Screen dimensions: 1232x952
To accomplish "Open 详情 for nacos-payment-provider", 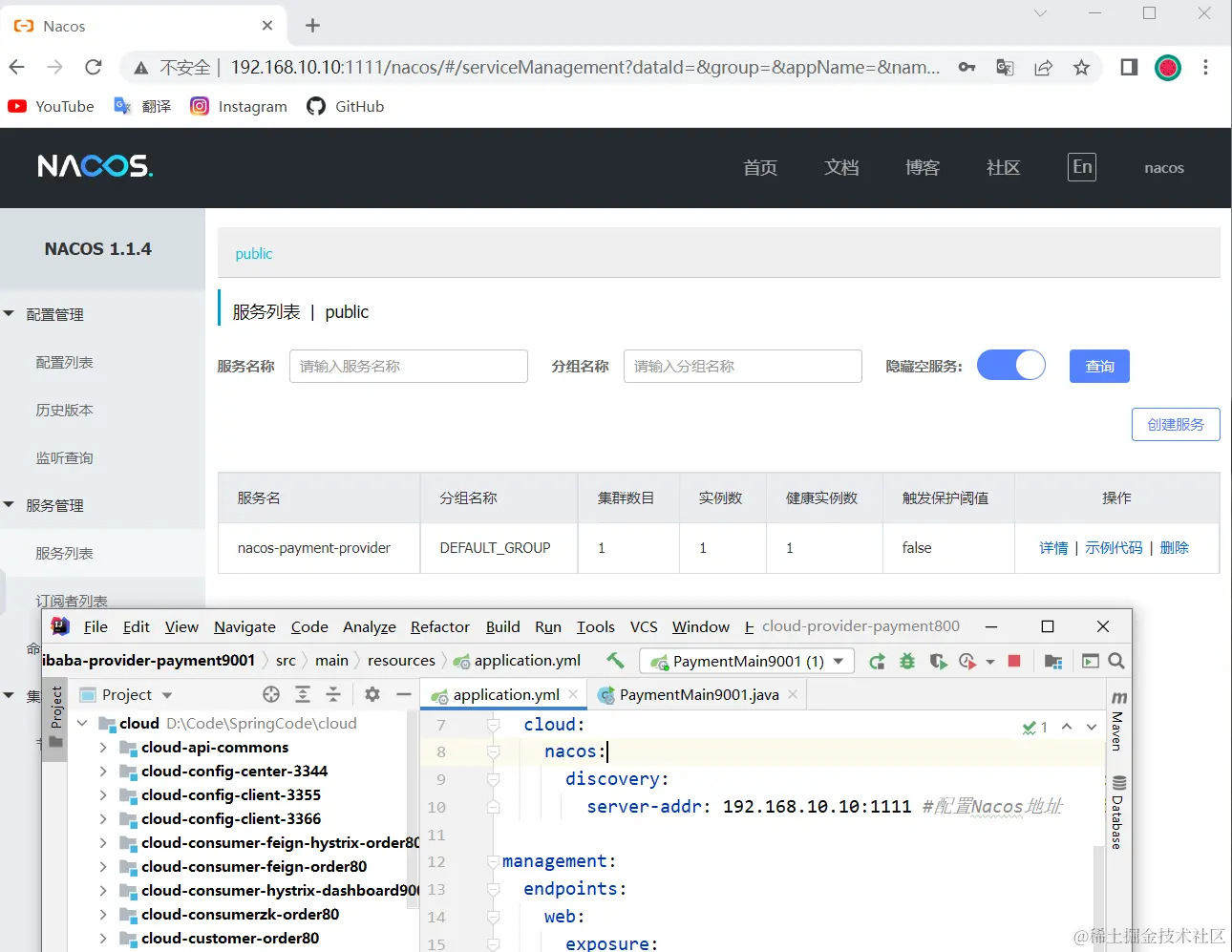I will [1053, 547].
